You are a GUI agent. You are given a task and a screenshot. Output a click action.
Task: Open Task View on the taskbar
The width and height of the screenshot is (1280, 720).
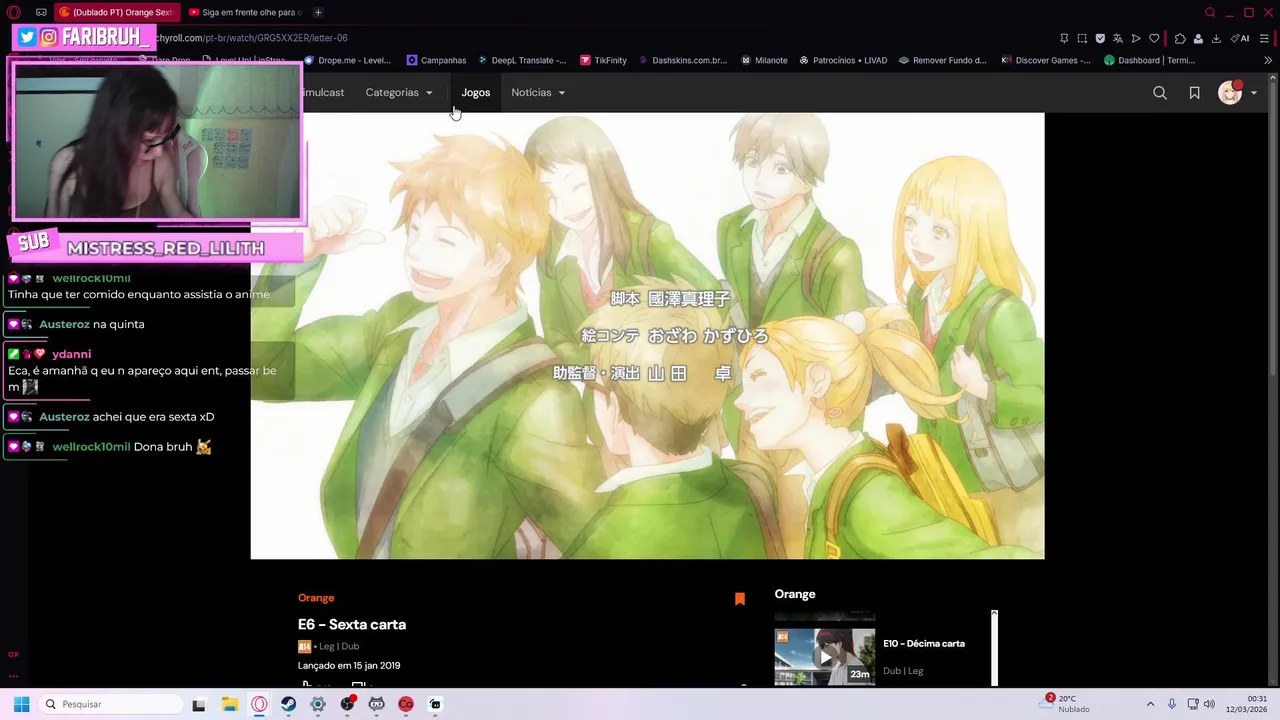(x=199, y=704)
